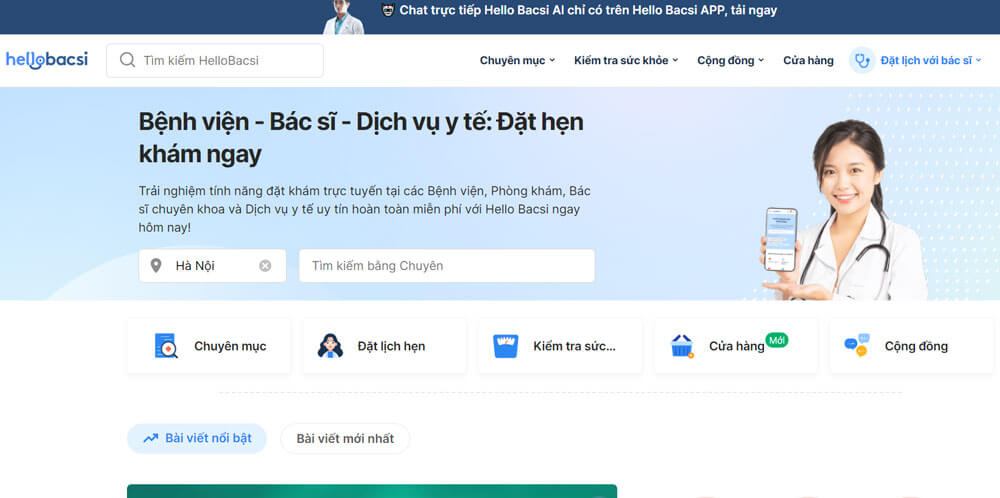Screen dimensions: 1000x498
Task: Open the Đặt lịch hẹn shortcut card
Action: point(385,346)
